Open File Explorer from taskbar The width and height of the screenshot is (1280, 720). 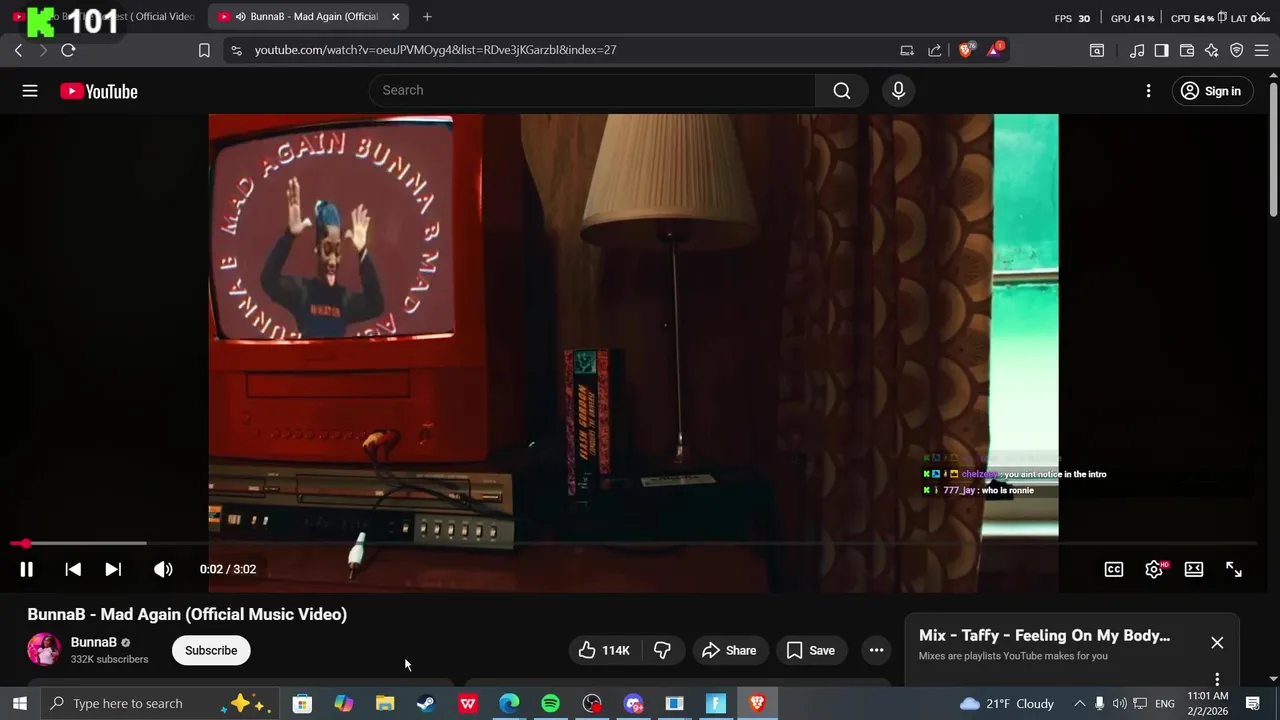point(385,703)
